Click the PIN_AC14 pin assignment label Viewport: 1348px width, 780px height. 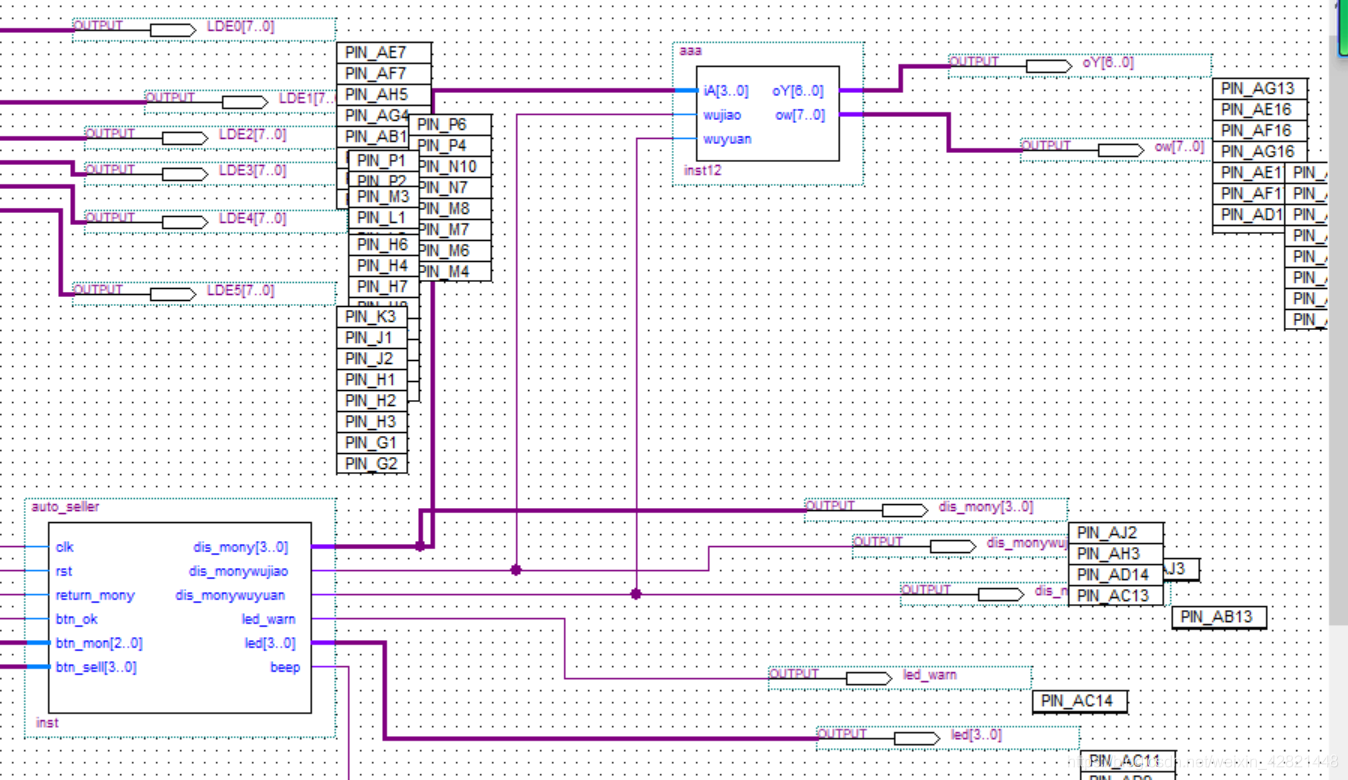tap(1080, 701)
